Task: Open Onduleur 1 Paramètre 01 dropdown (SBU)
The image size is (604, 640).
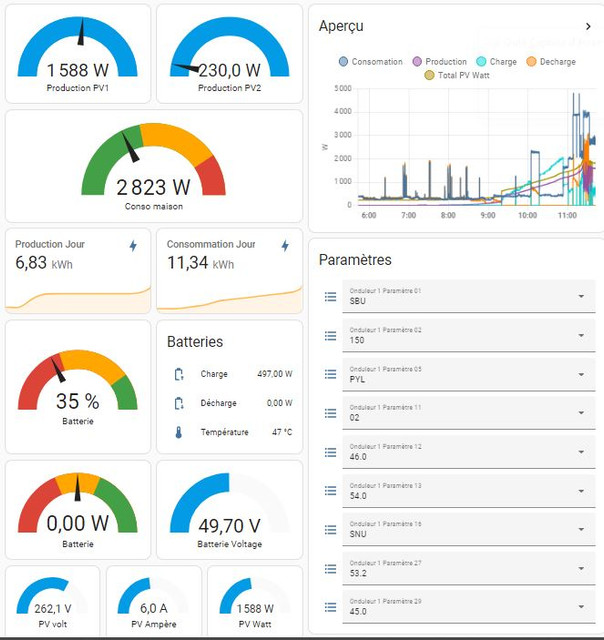Action: pyautogui.click(x=469, y=296)
